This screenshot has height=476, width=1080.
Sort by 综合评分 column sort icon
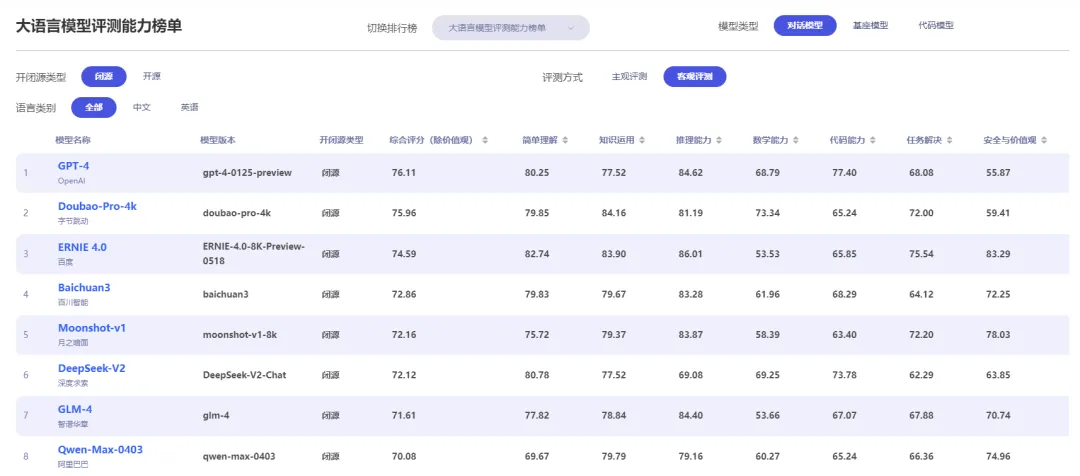click(x=485, y=140)
